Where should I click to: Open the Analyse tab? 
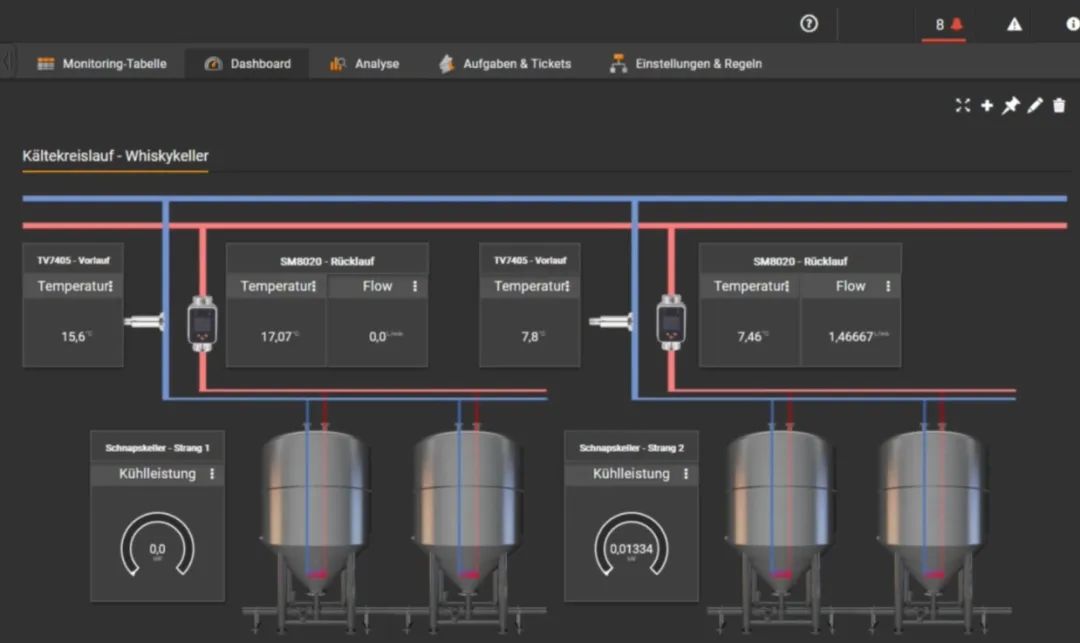(365, 63)
